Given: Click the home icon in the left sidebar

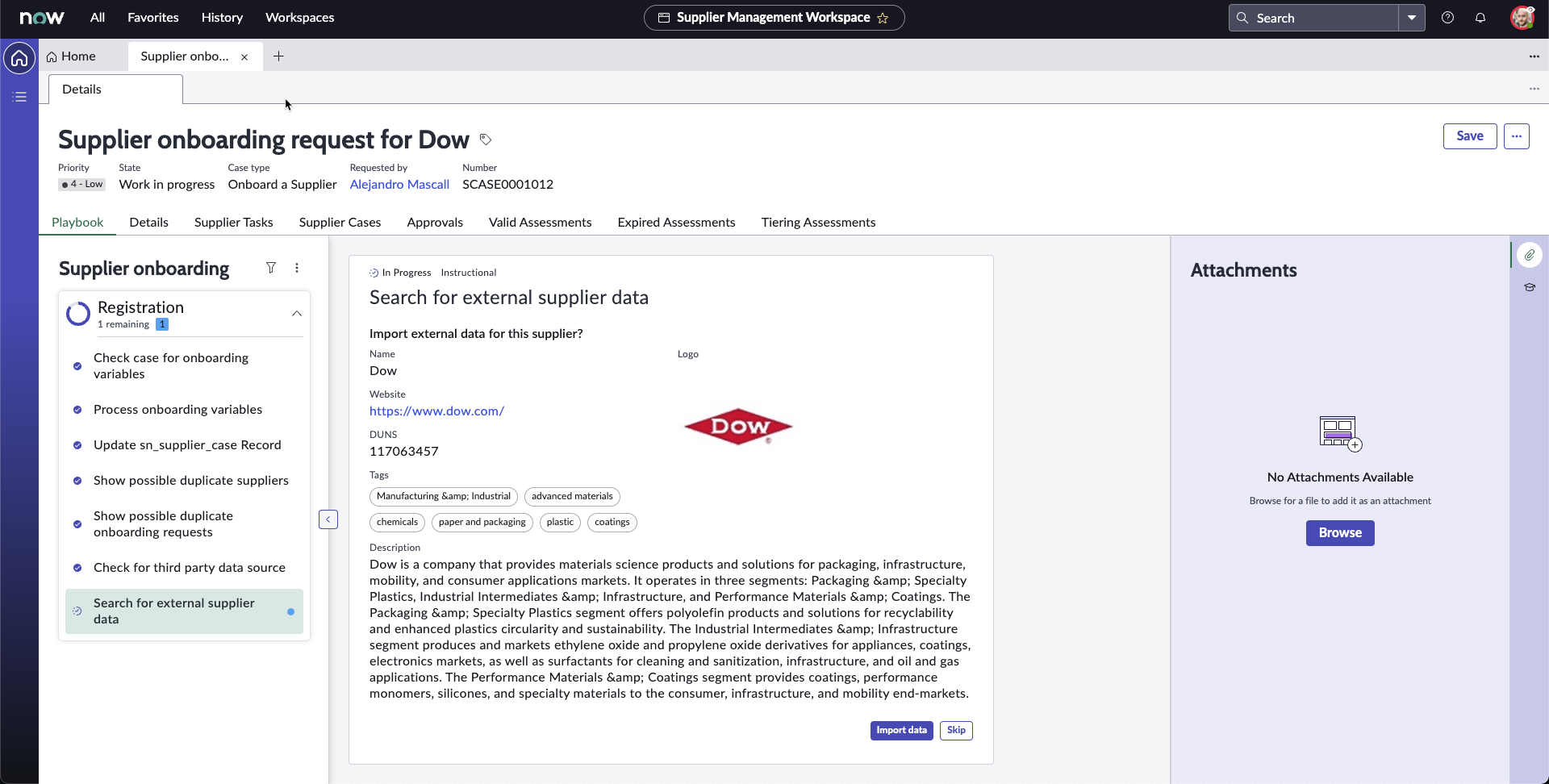Looking at the screenshot, I should 19,58.
